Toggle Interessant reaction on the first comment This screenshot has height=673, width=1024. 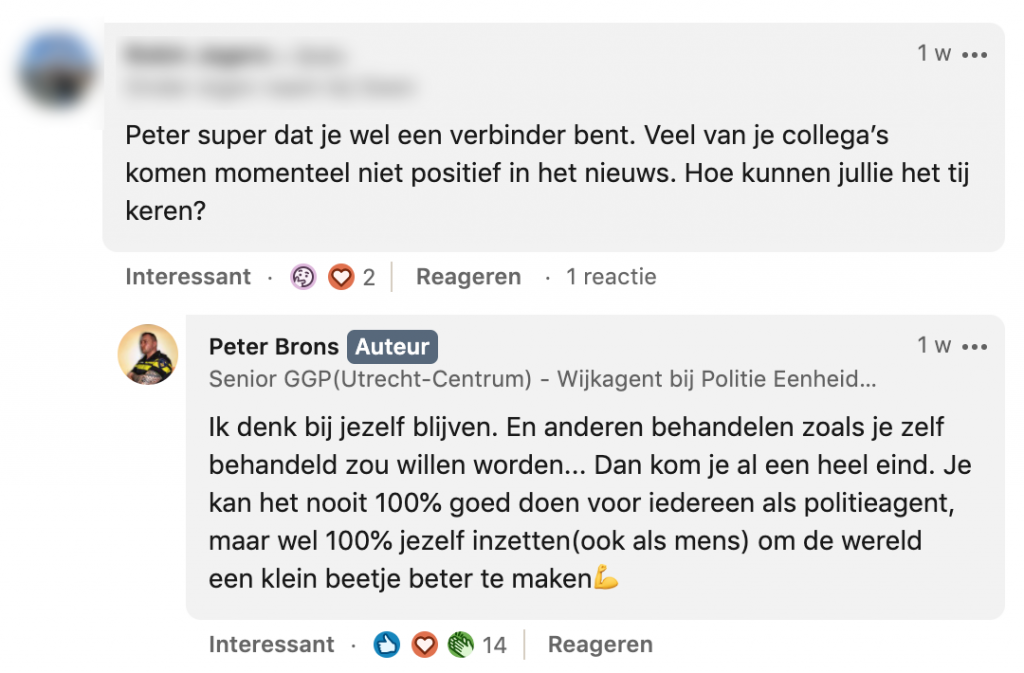(x=188, y=277)
